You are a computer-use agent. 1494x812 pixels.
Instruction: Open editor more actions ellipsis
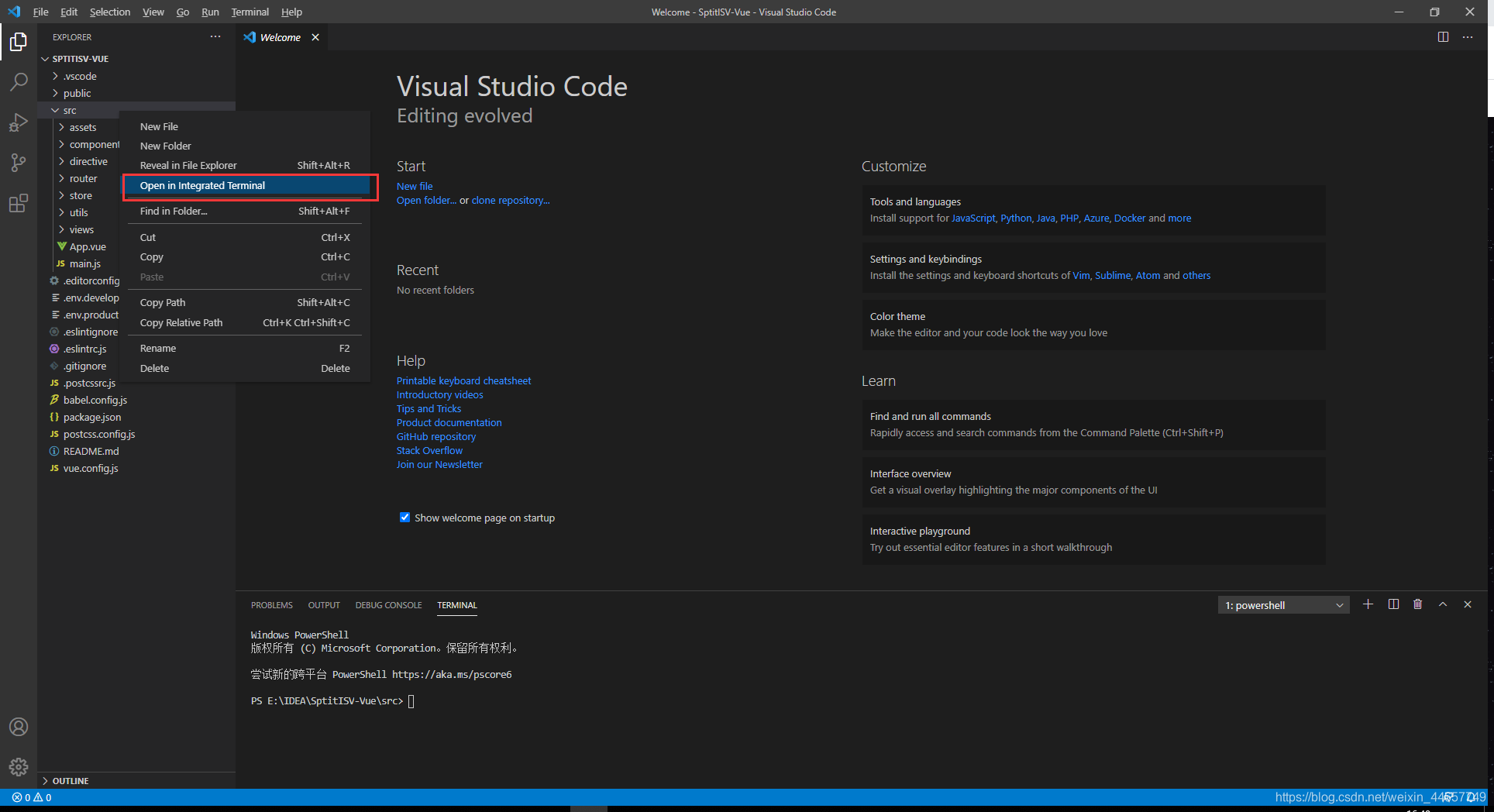[1468, 37]
